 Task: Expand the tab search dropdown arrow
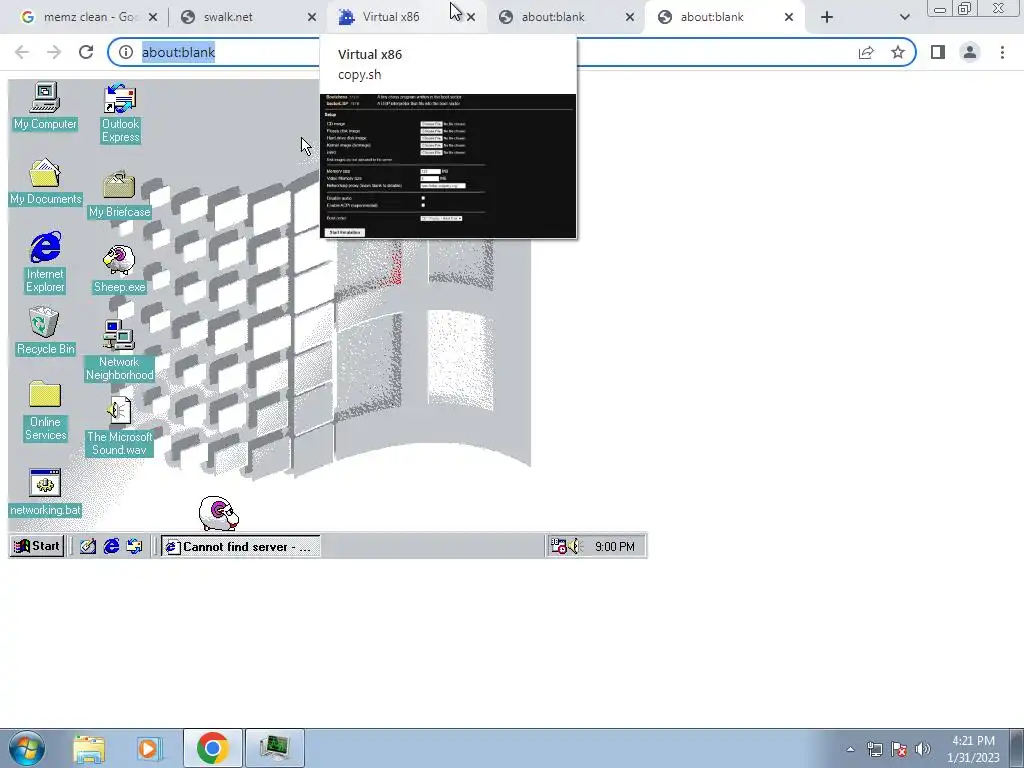click(x=904, y=17)
